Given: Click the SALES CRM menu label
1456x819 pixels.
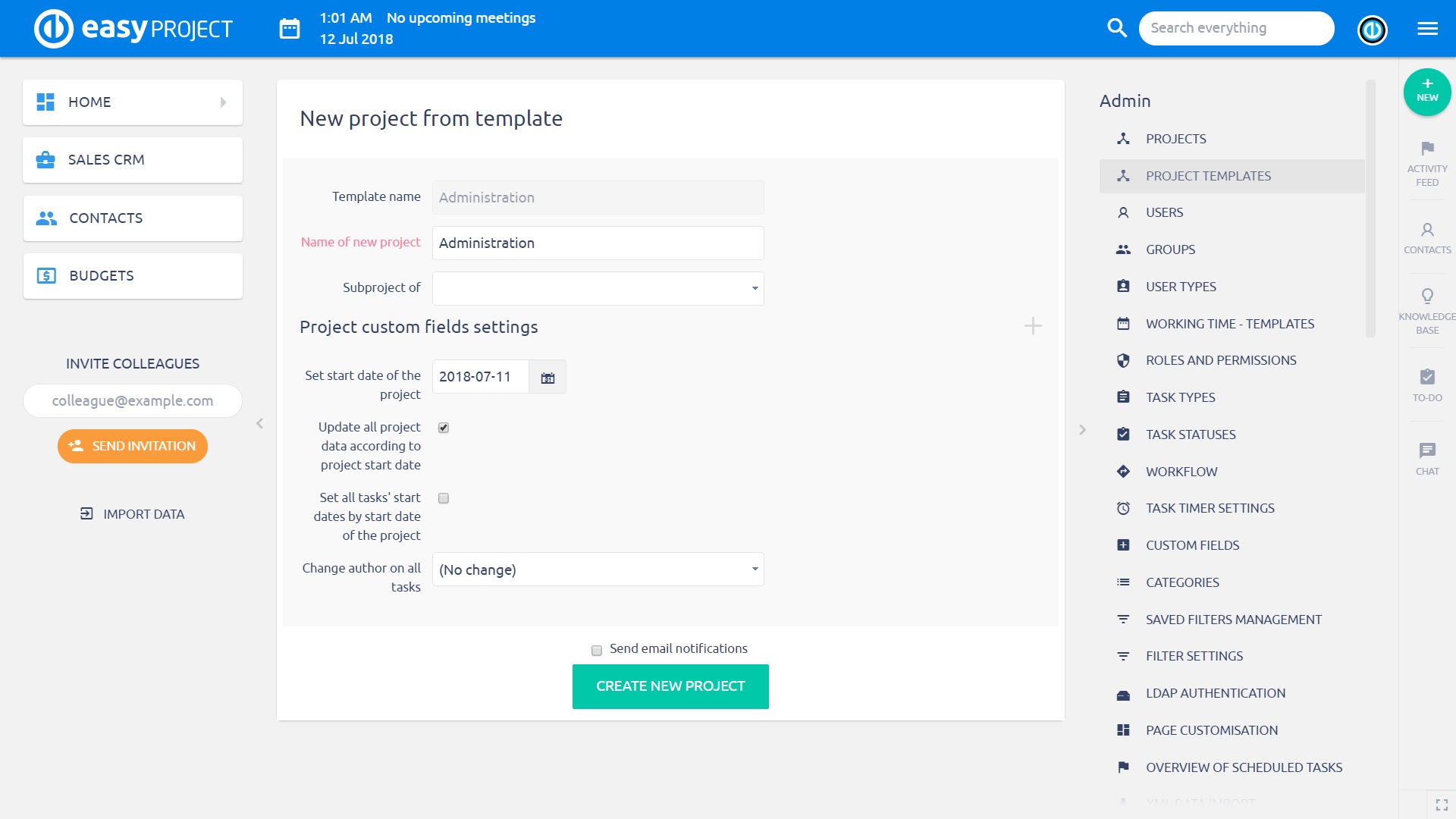Looking at the screenshot, I should tap(106, 160).
